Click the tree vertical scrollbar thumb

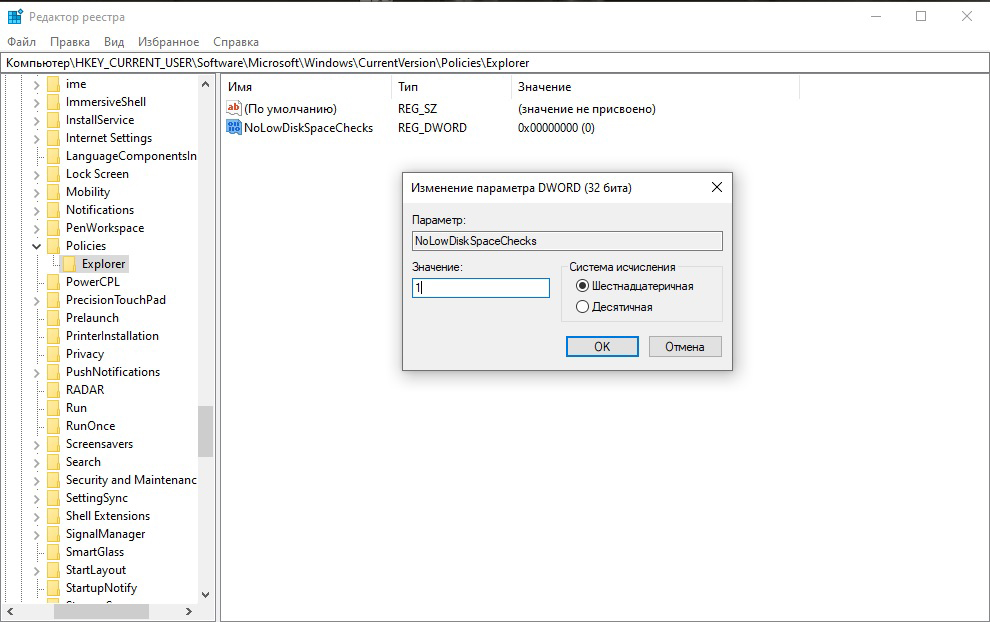coord(205,430)
